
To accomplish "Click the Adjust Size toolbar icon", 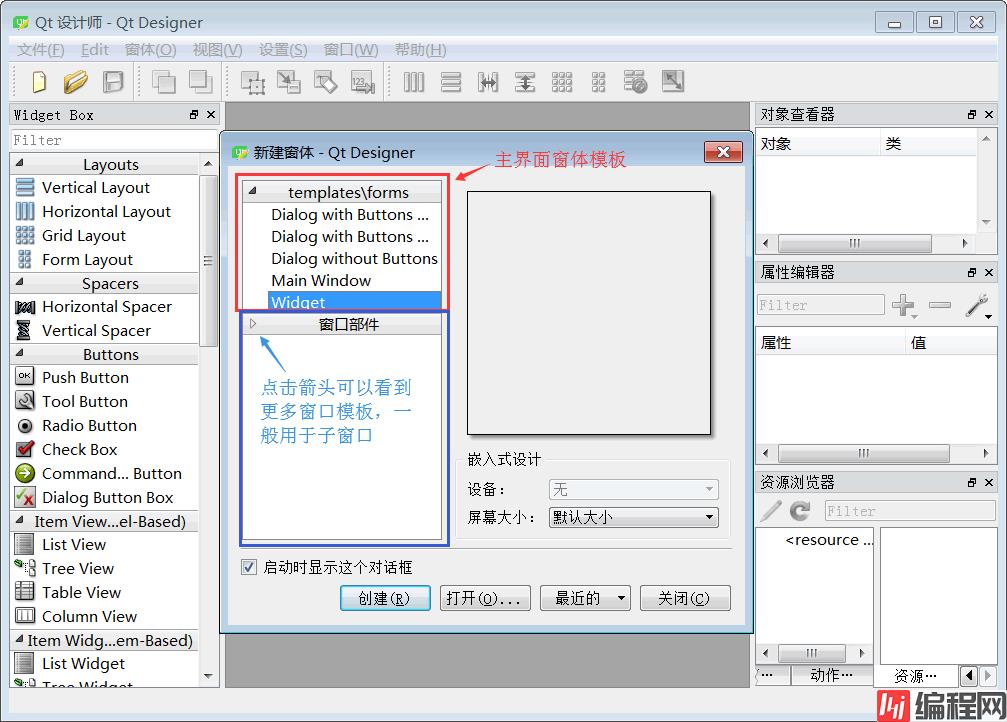I will 672,82.
